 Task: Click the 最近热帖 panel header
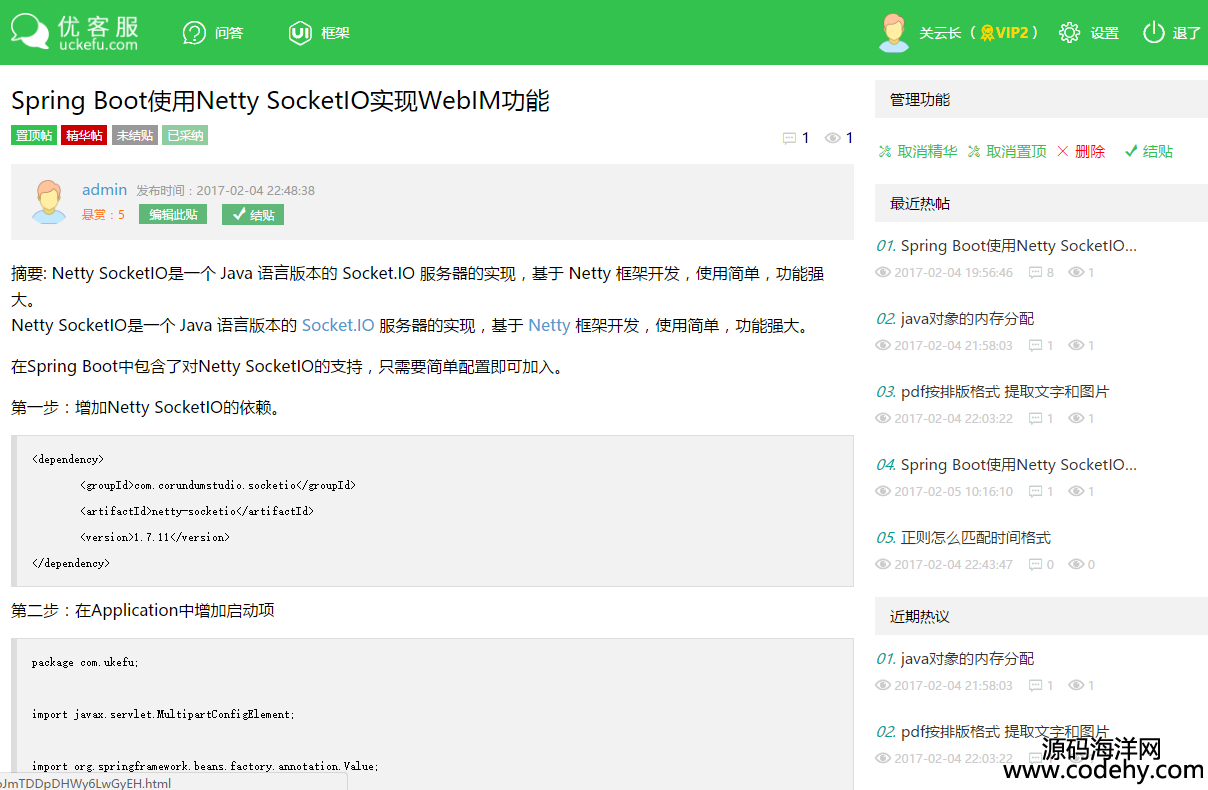coord(1041,204)
